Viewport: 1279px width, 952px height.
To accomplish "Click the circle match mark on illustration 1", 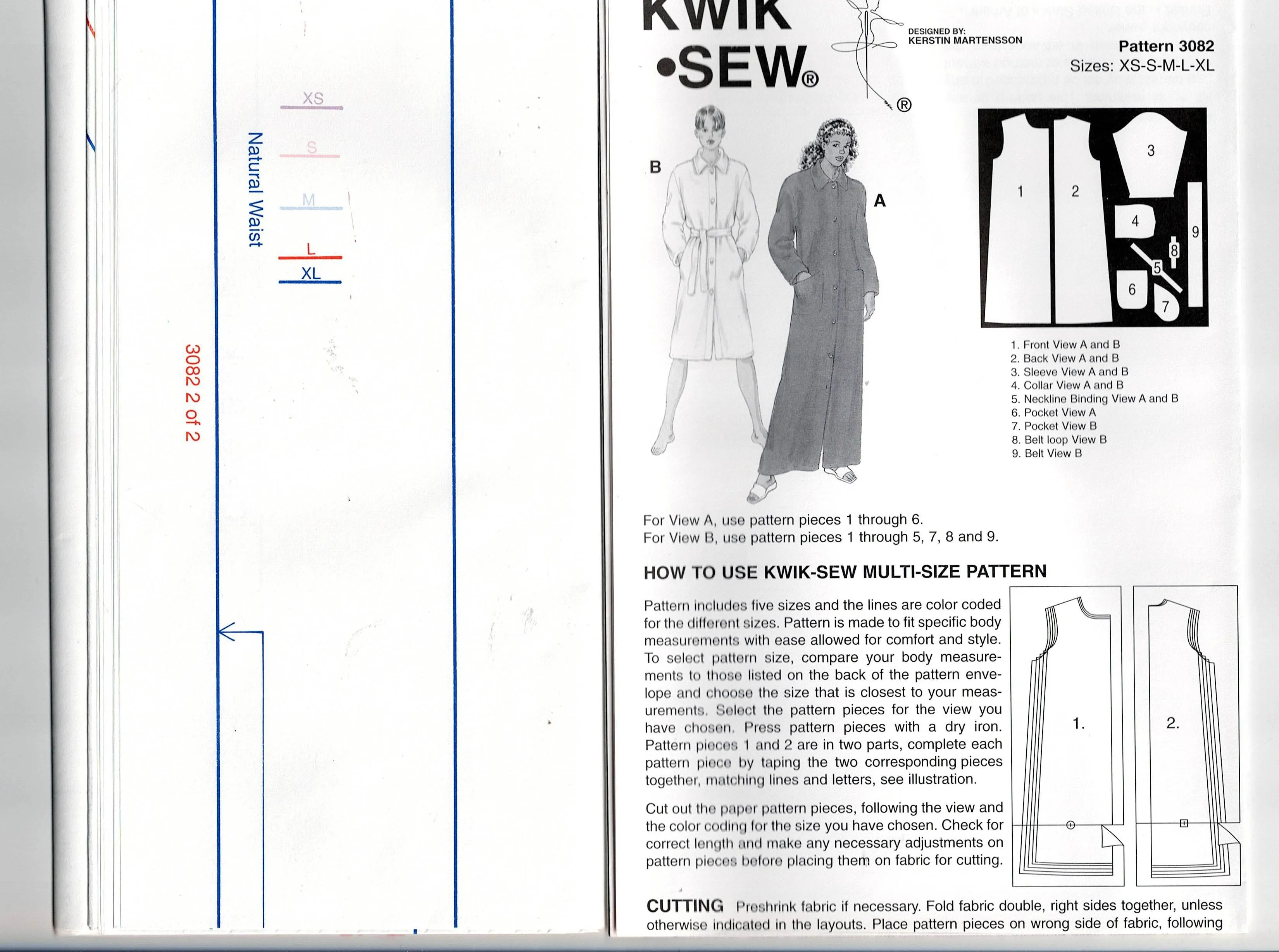I will [1070, 824].
